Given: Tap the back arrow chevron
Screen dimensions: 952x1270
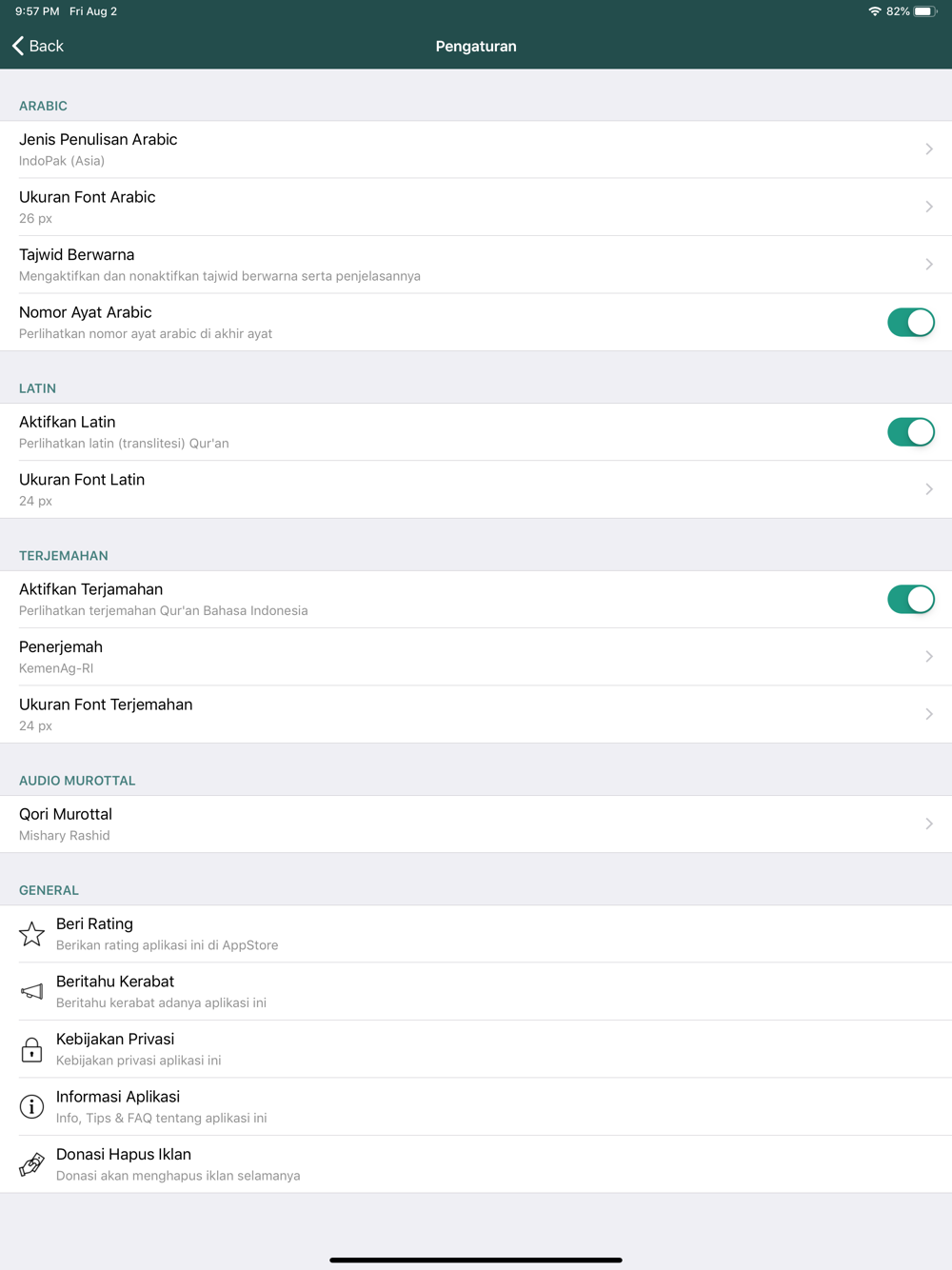Looking at the screenshot, I should point(18,46).
